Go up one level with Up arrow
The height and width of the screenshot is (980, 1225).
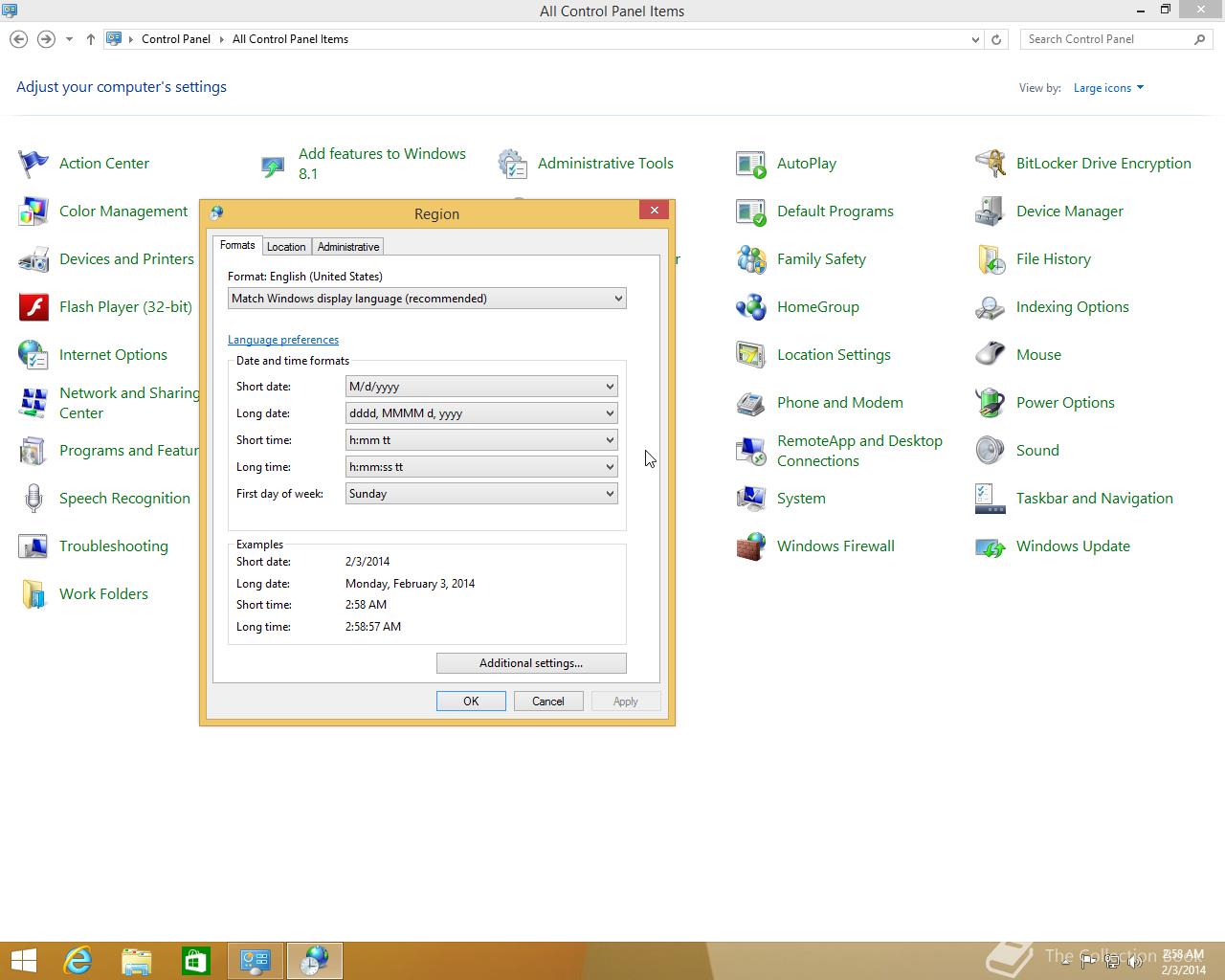coord(91,39)
